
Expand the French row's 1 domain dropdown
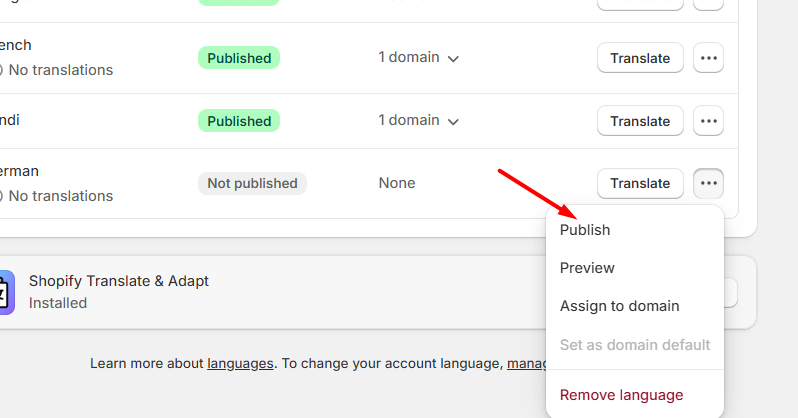click(418, 58)
